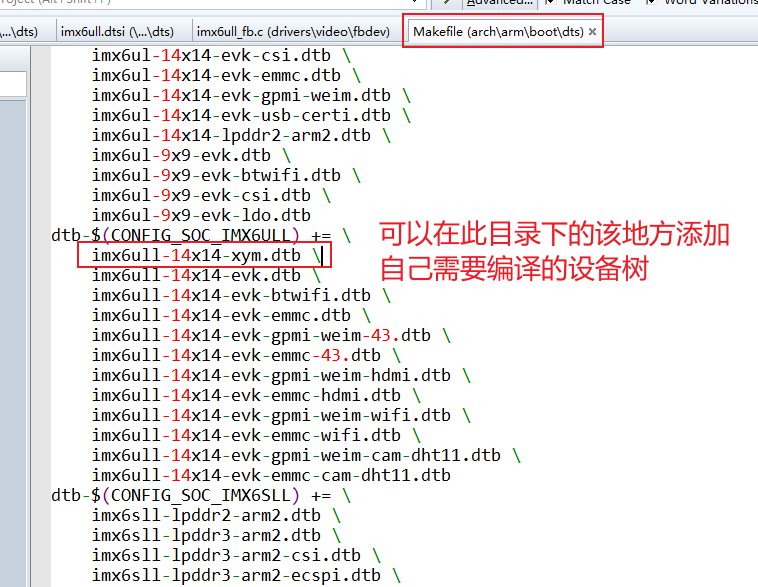Click the line imx6ull-14x14-evk-emmc-hdmi.dtb

click(256, 396)
